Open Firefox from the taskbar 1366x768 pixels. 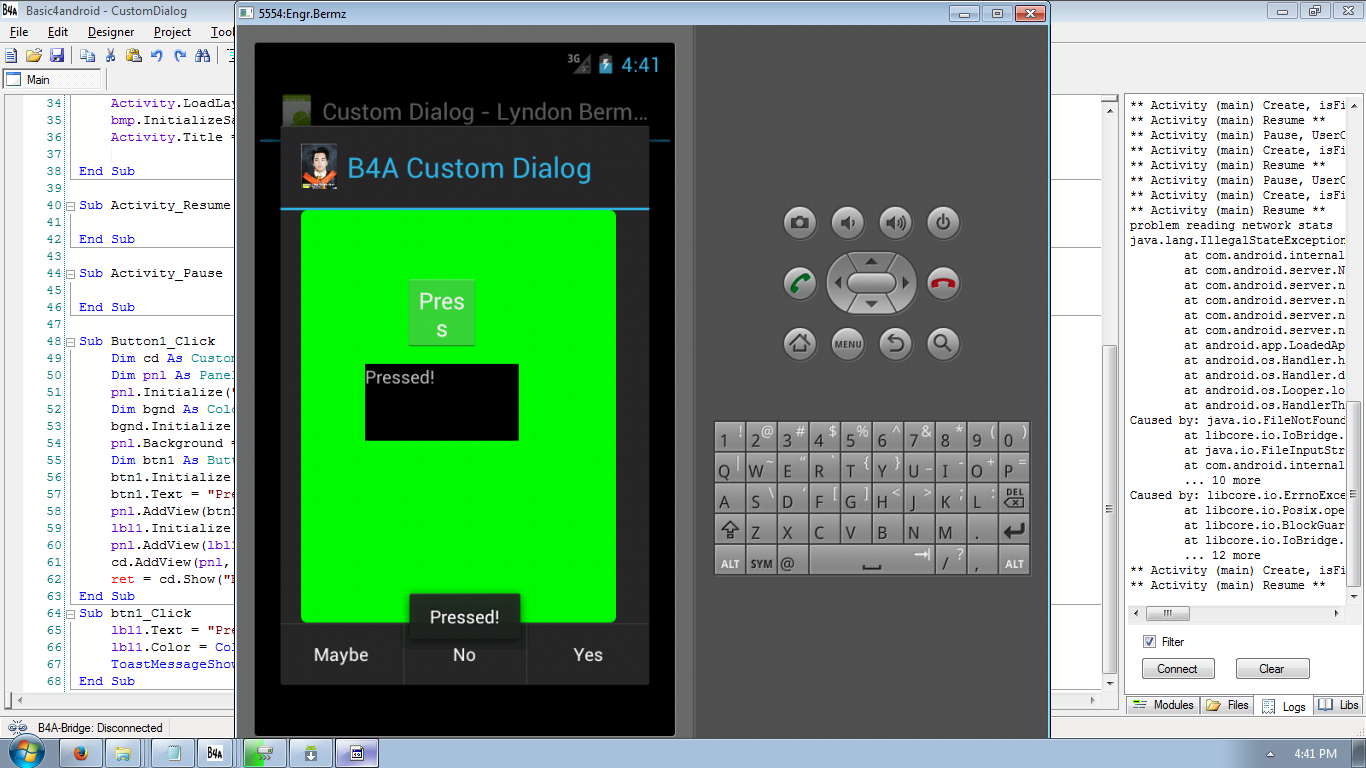pyautogui.click(x=81, y=752)
